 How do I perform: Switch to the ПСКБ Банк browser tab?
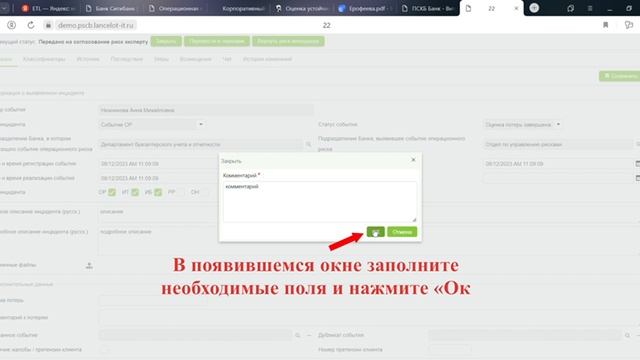[x=428, y=8]
